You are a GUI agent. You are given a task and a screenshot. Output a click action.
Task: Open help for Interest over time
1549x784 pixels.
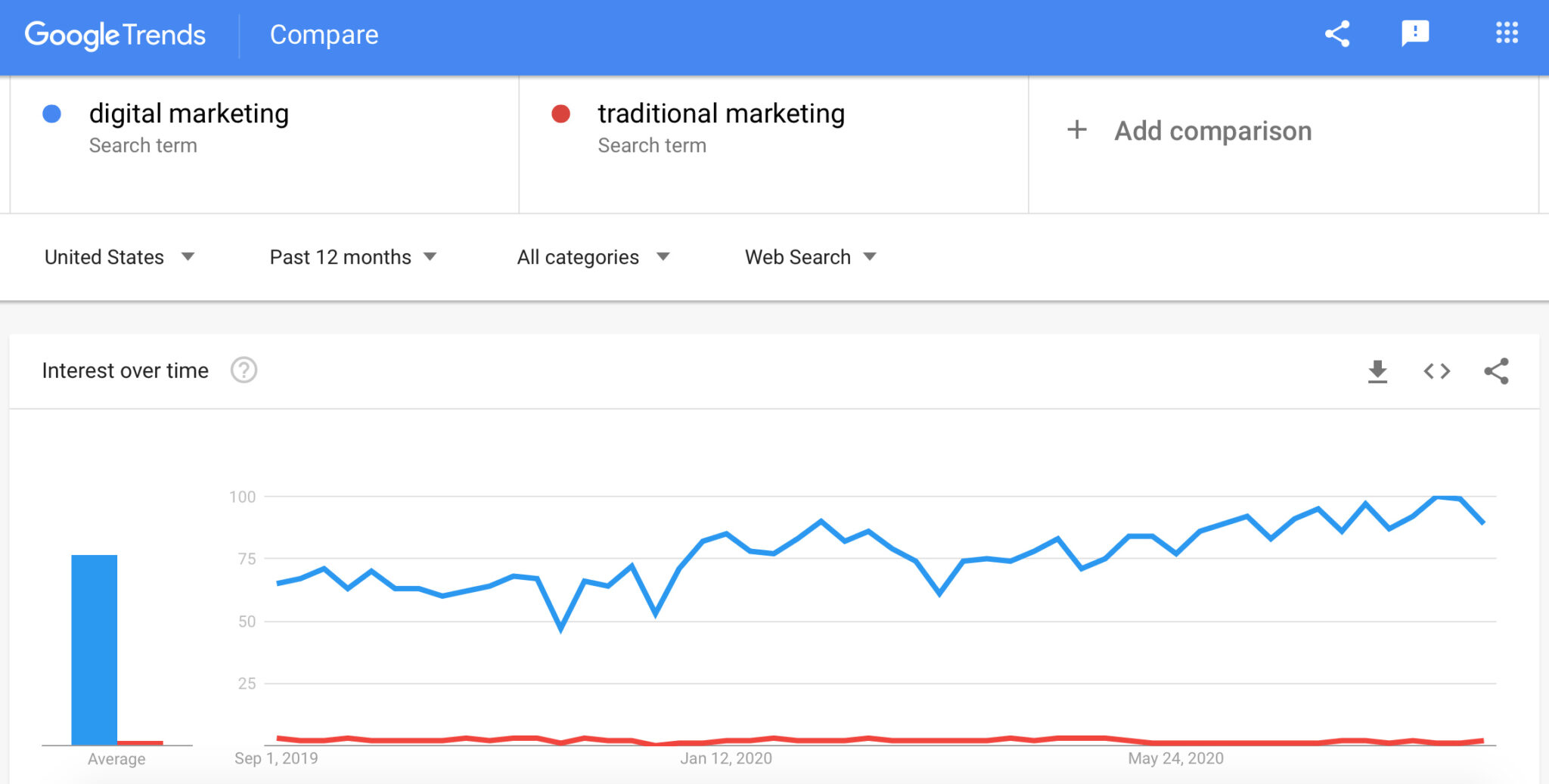(x=243, y=370)
